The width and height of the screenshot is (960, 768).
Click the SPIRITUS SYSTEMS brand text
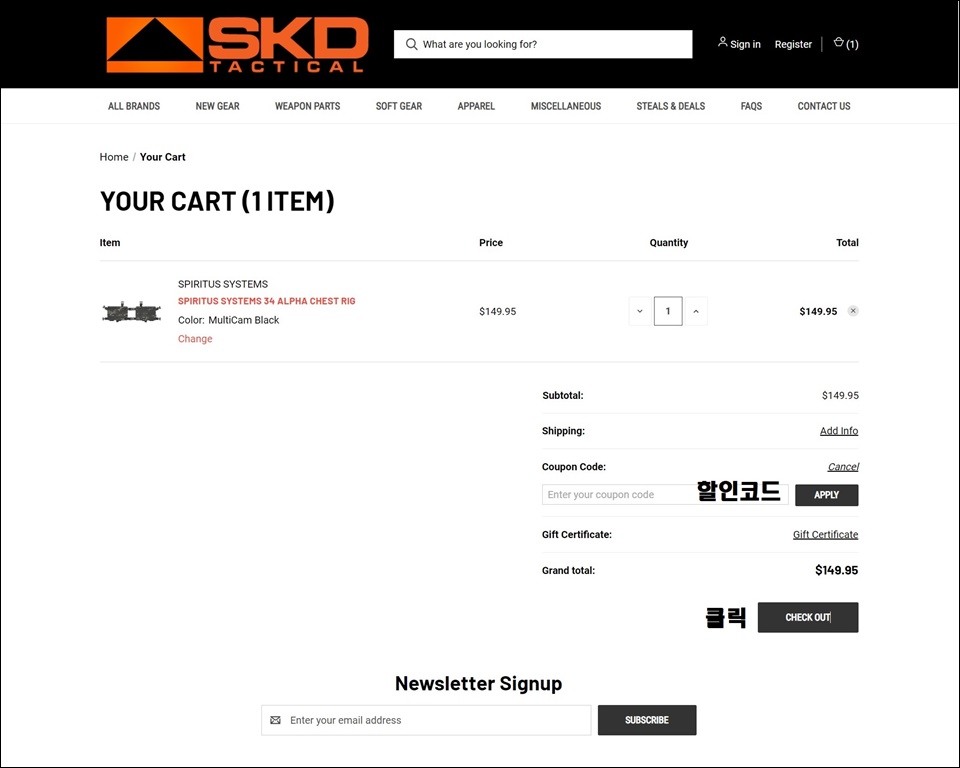(223, 284)
